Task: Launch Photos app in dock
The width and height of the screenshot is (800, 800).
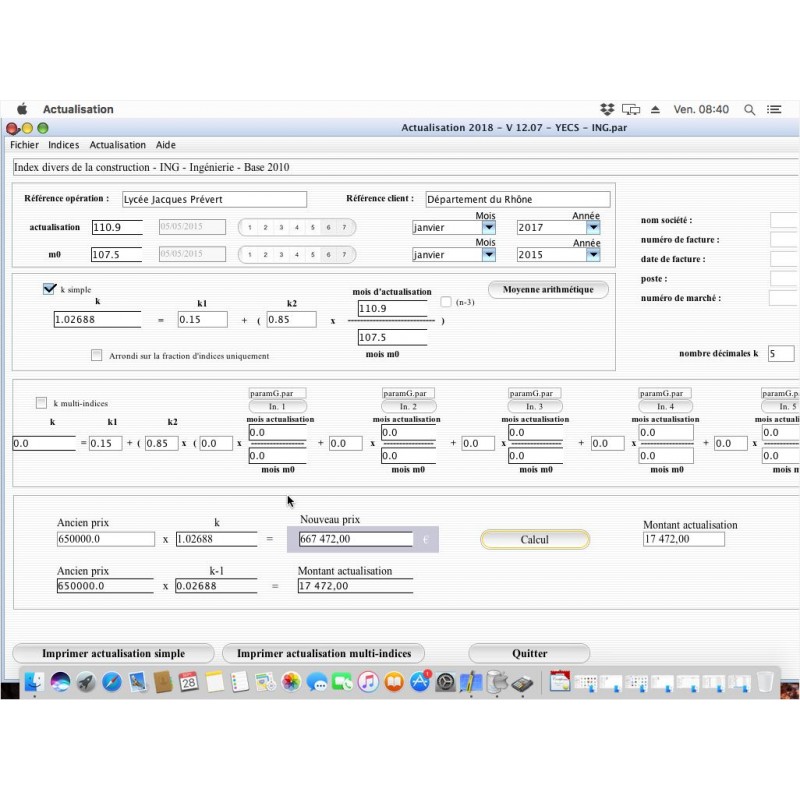Action: 291,682
